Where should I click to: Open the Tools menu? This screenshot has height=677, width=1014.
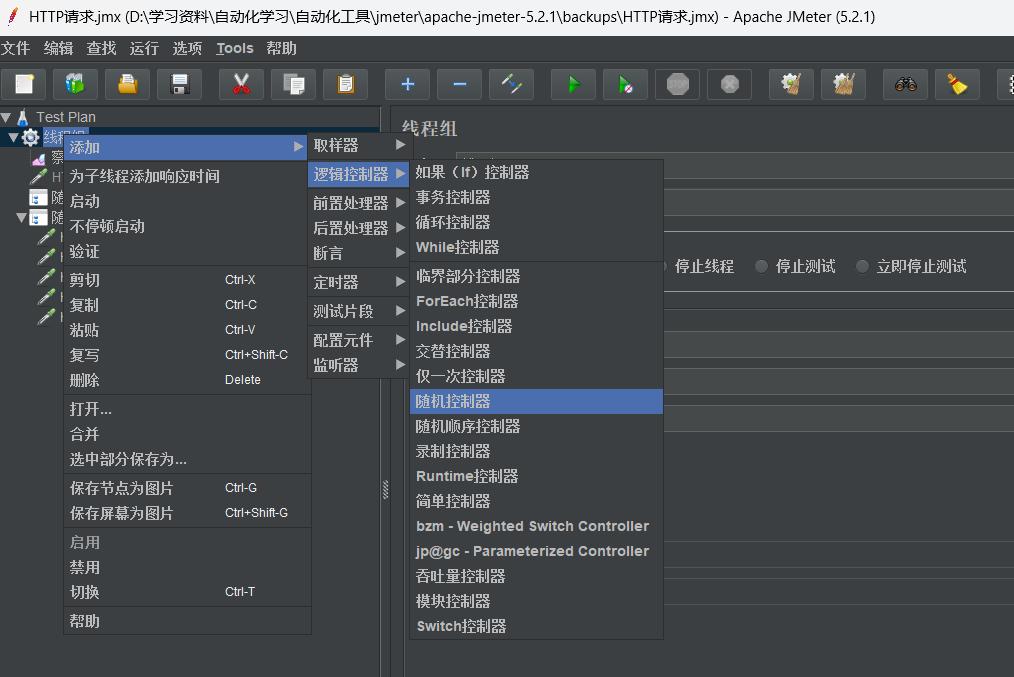[x=235, y=48]
